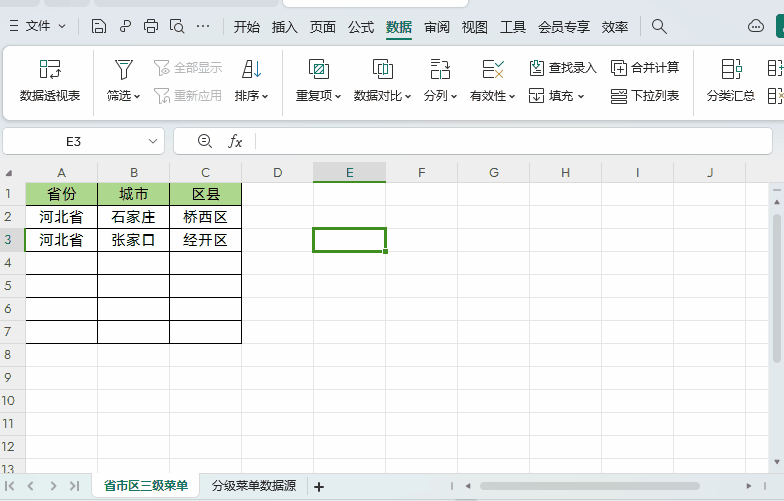Click the Print icon

coord(150,26)
